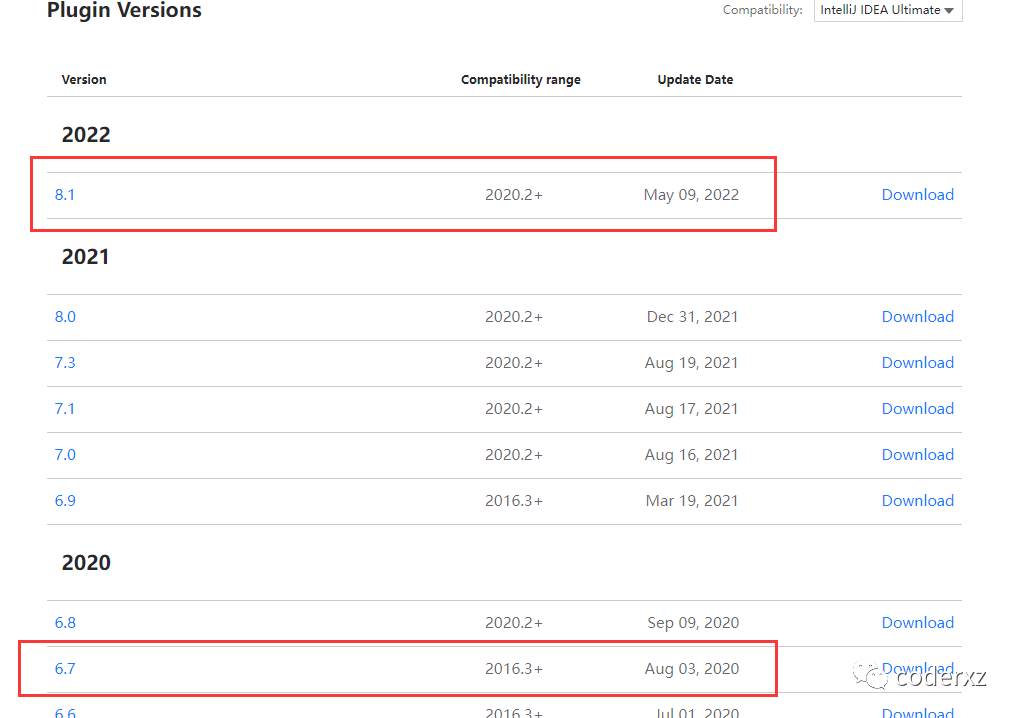Click the 2020.2+ range in the 6.8 row
The image size is (1019, 718).
click(x=513, y=623)
